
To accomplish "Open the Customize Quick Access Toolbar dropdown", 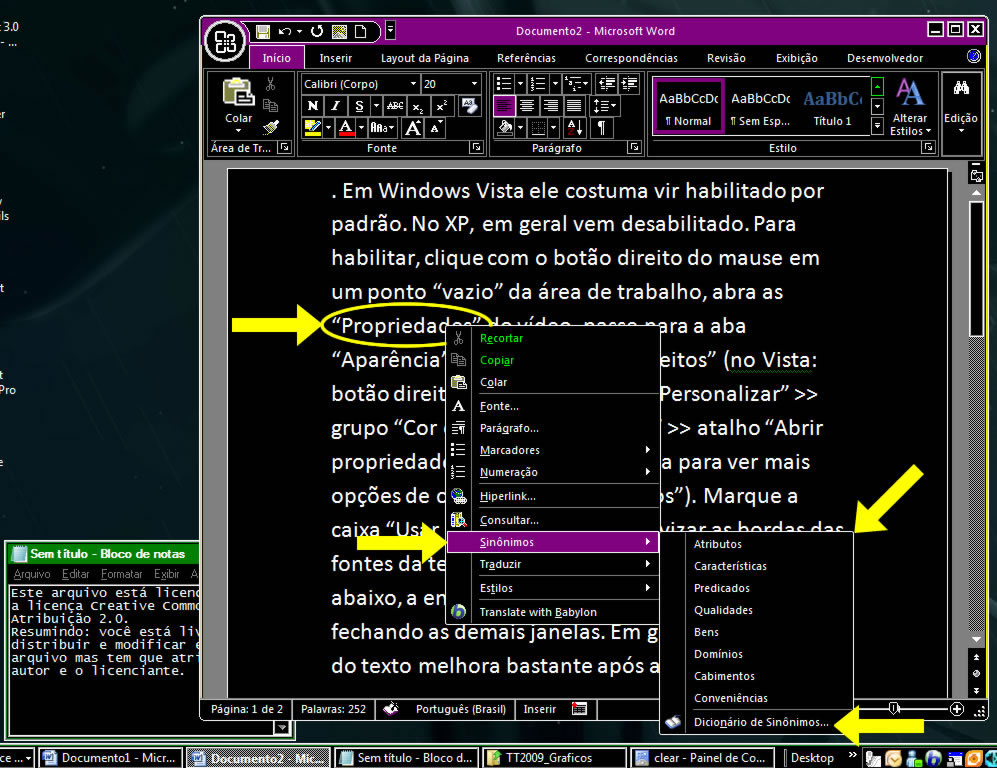I will [390, 31].
